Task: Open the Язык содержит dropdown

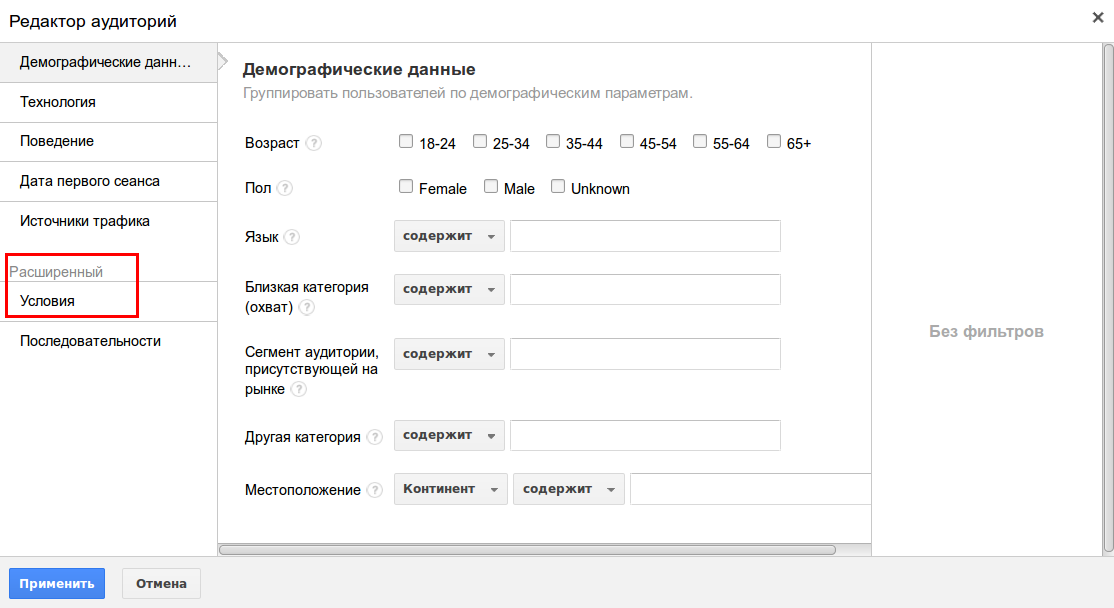Action: [449, 237]
